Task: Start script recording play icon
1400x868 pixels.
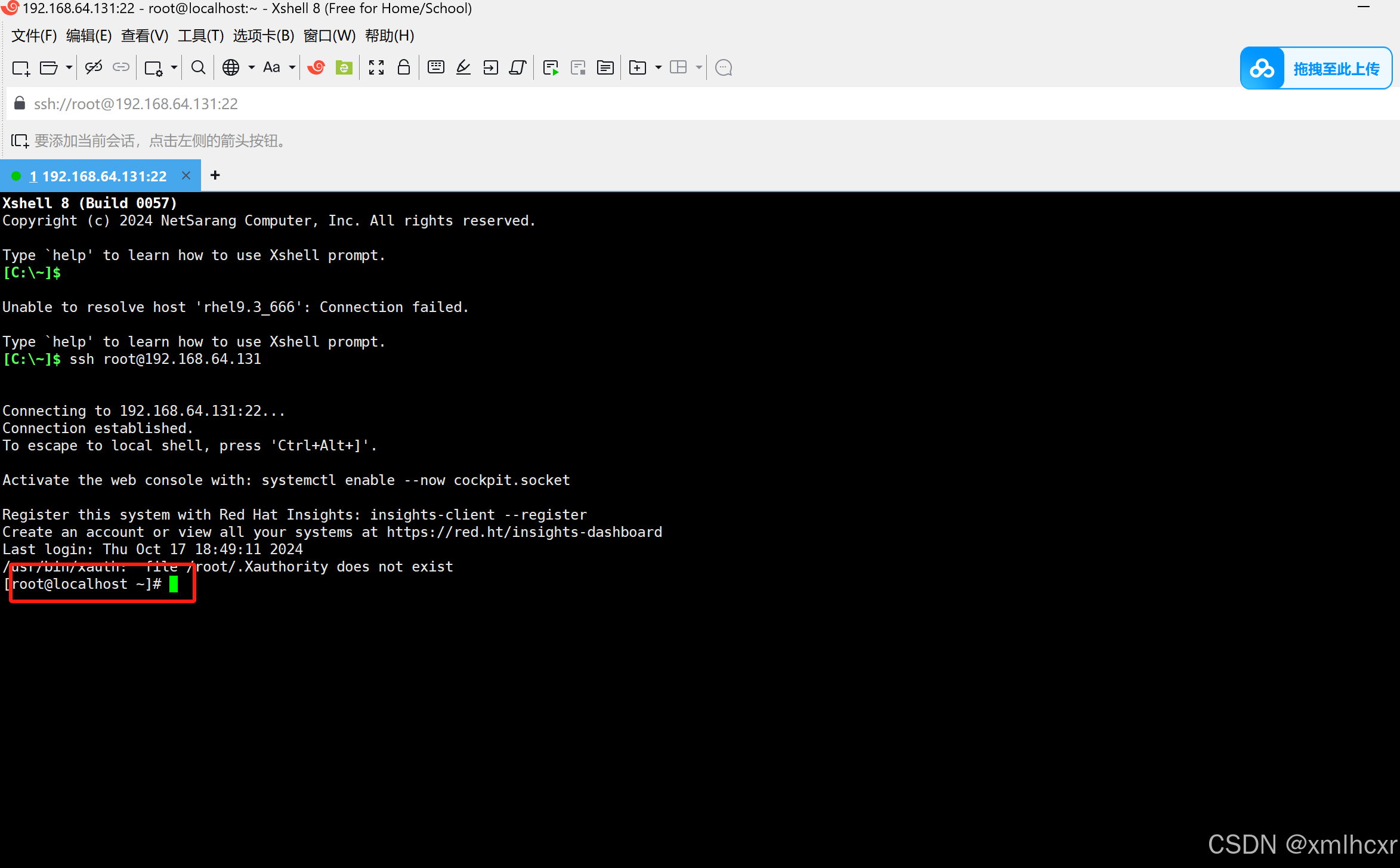Action: 551,67
